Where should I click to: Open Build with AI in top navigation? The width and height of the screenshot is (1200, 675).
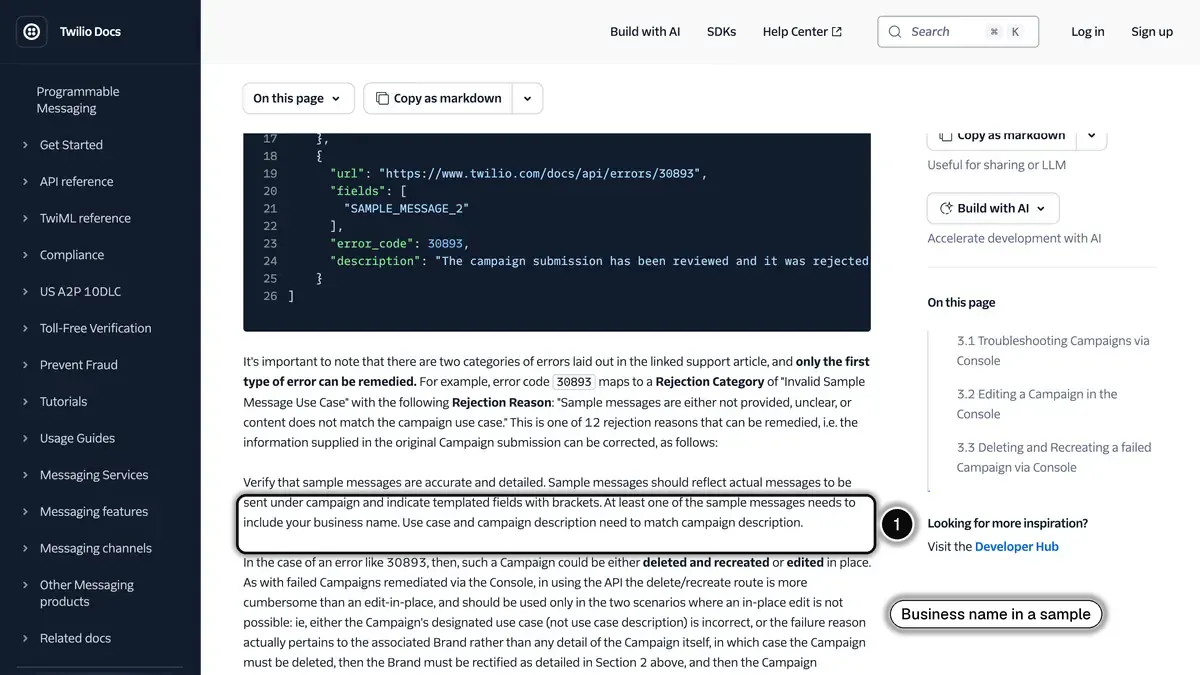coord(645,32)
